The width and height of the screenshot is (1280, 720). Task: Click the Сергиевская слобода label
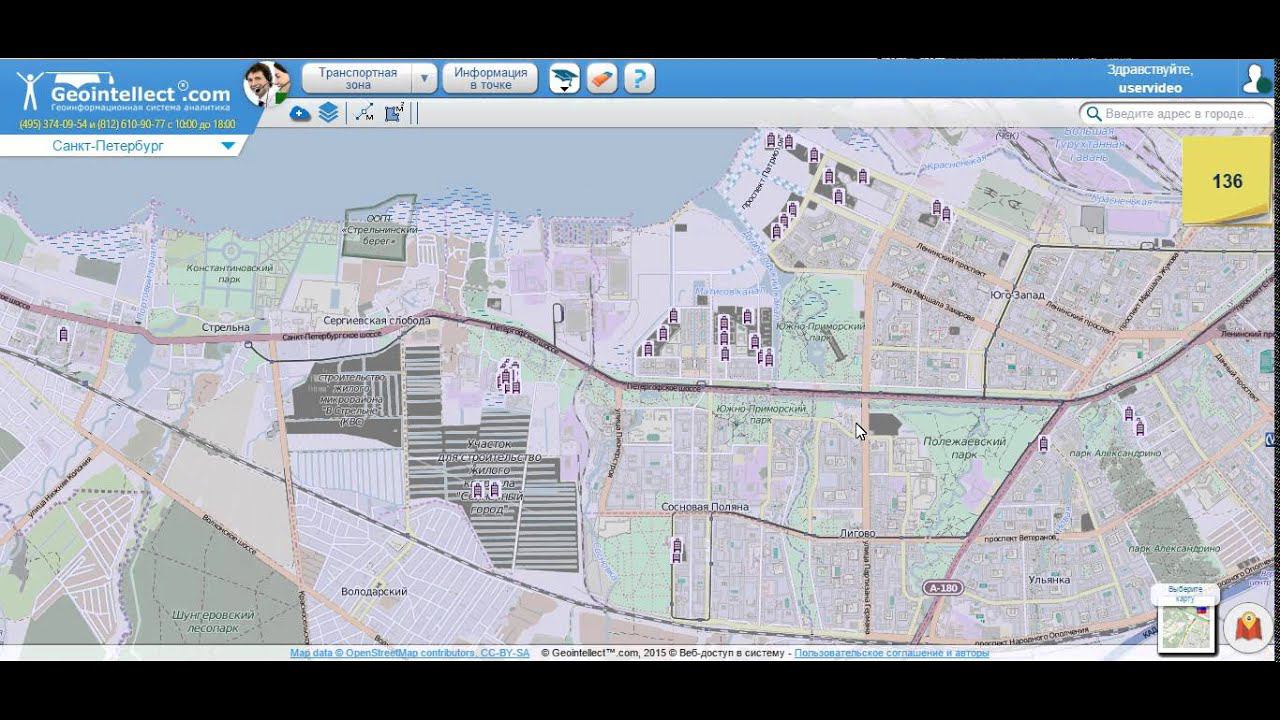coord(377,321)
